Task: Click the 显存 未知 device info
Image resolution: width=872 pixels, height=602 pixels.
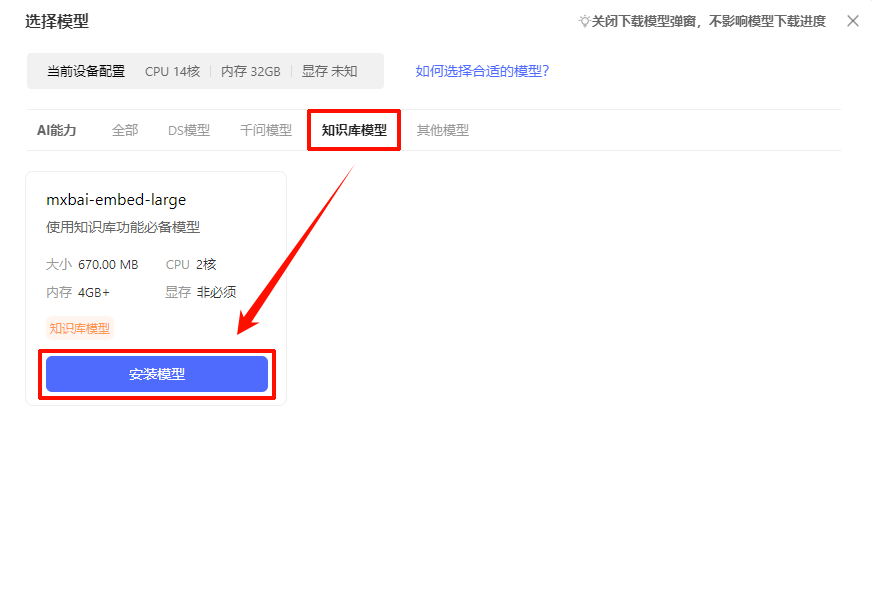Action: tap(329, 71)
